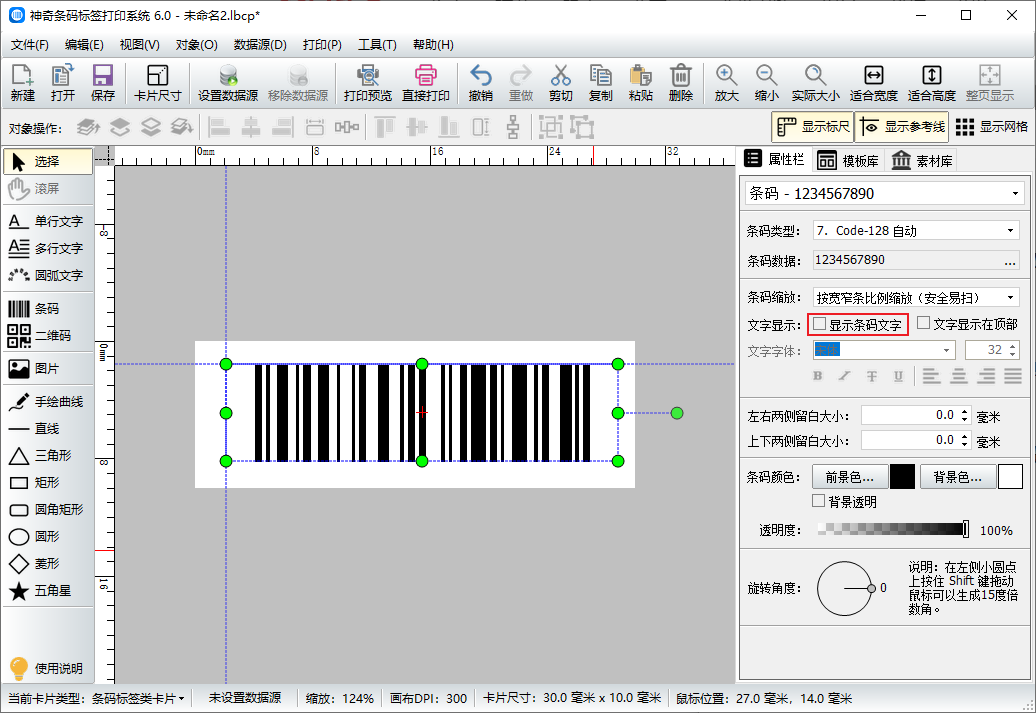Enable the 显示条码文字 checkbox
The width and height of the screenshot is (1036, 713).
click(x=819, y=324)
